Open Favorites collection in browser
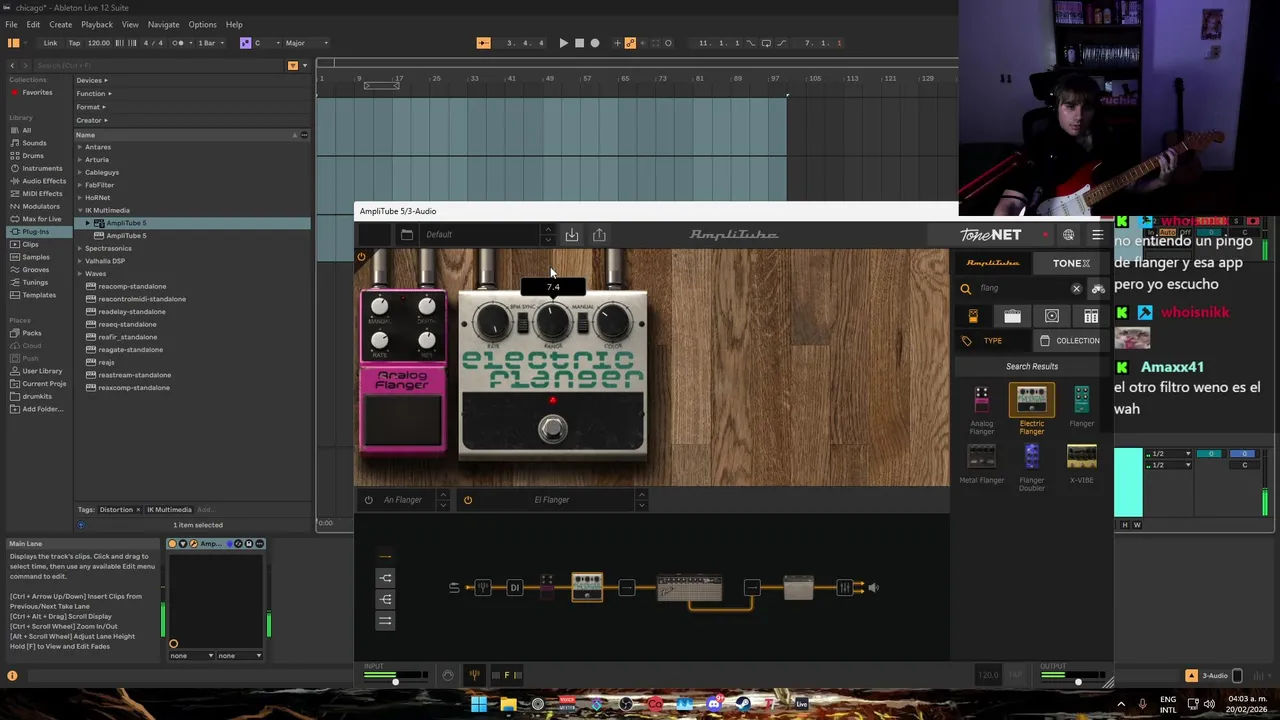1280x720 pixels. [37, 93]
